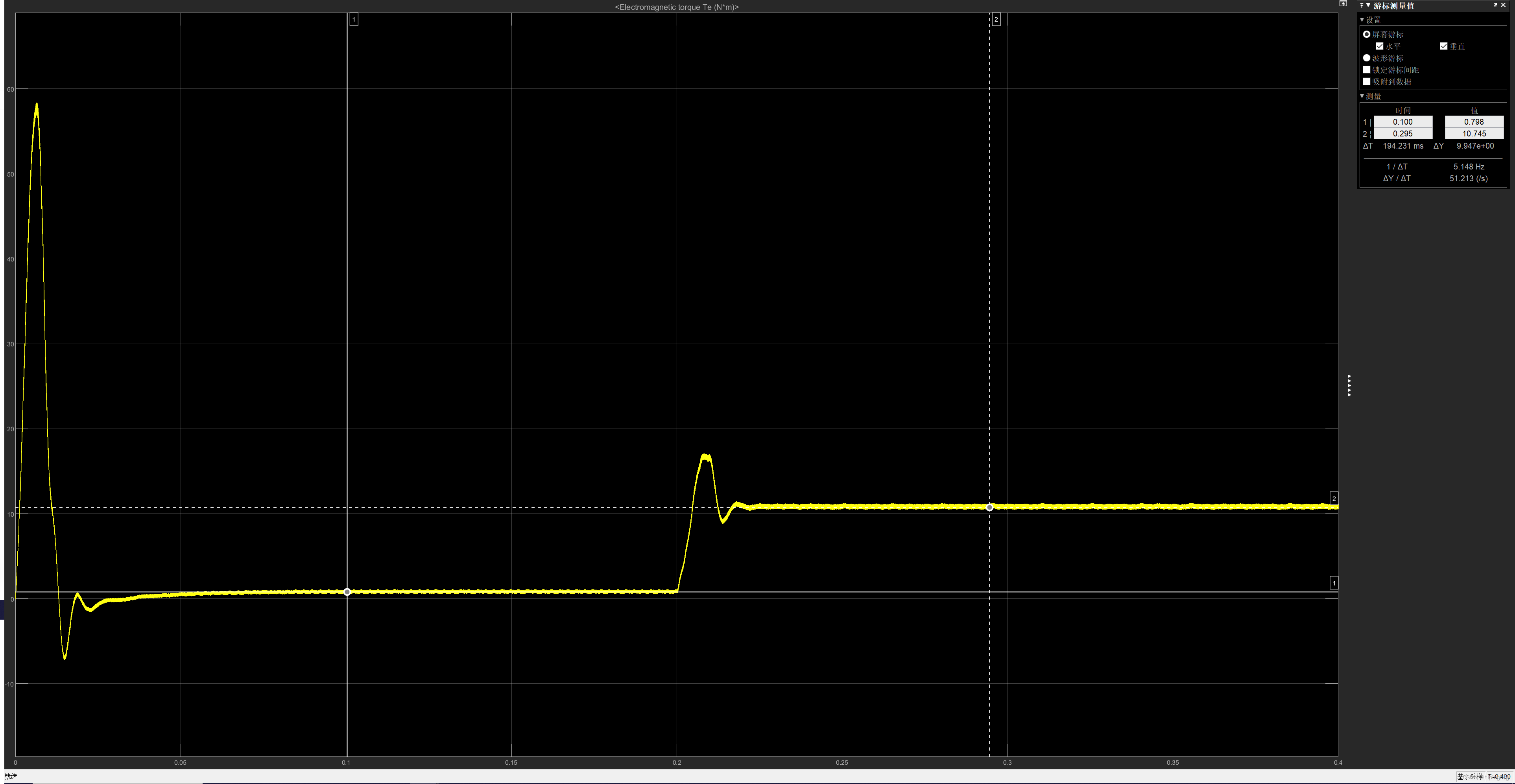Click horizontal cursor 2 flag at right edge
Viewport: 1515px width, 784px height.
tap(1334, 499)
